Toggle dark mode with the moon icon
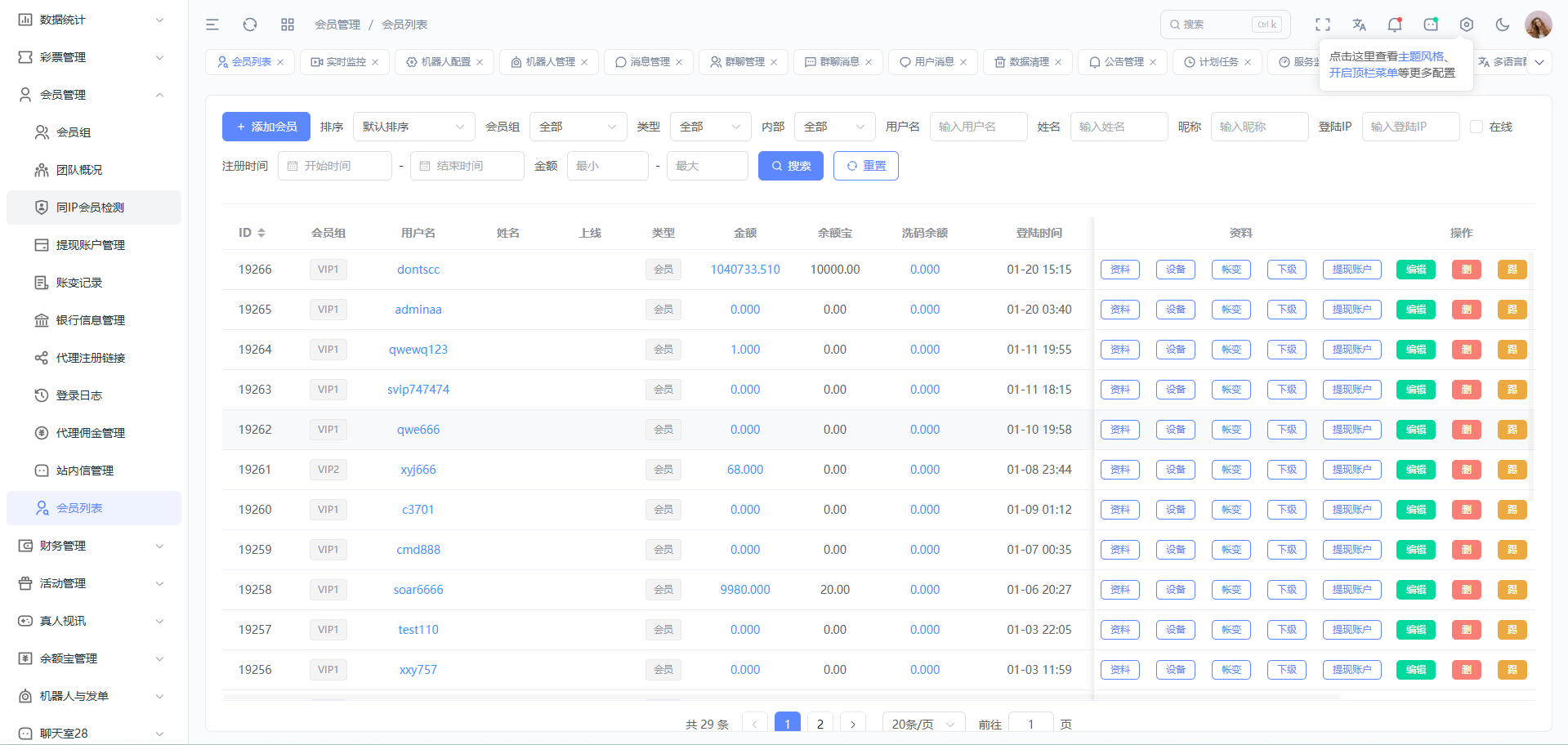 click(x=1503, y=25)
